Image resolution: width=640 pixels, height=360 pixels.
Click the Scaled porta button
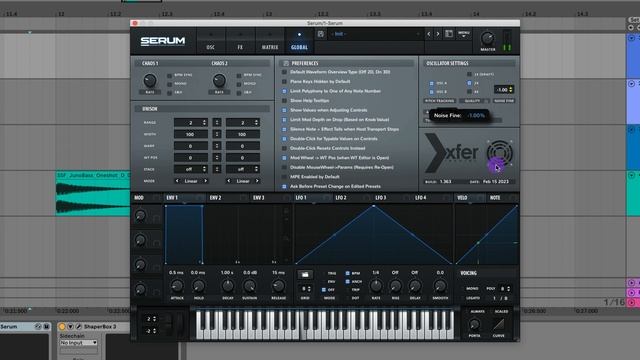pyautogui.click(x=502, y=312)
